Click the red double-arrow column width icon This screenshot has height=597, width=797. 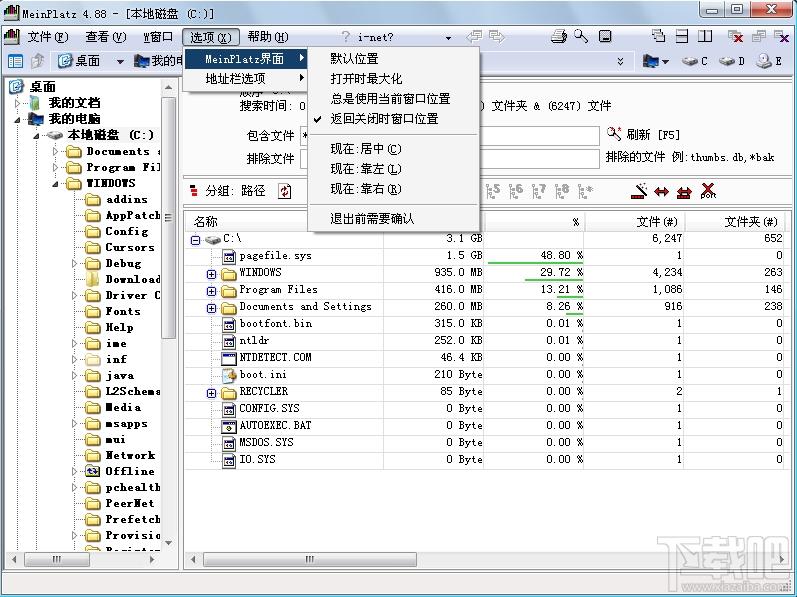click(x=661, y=192)
